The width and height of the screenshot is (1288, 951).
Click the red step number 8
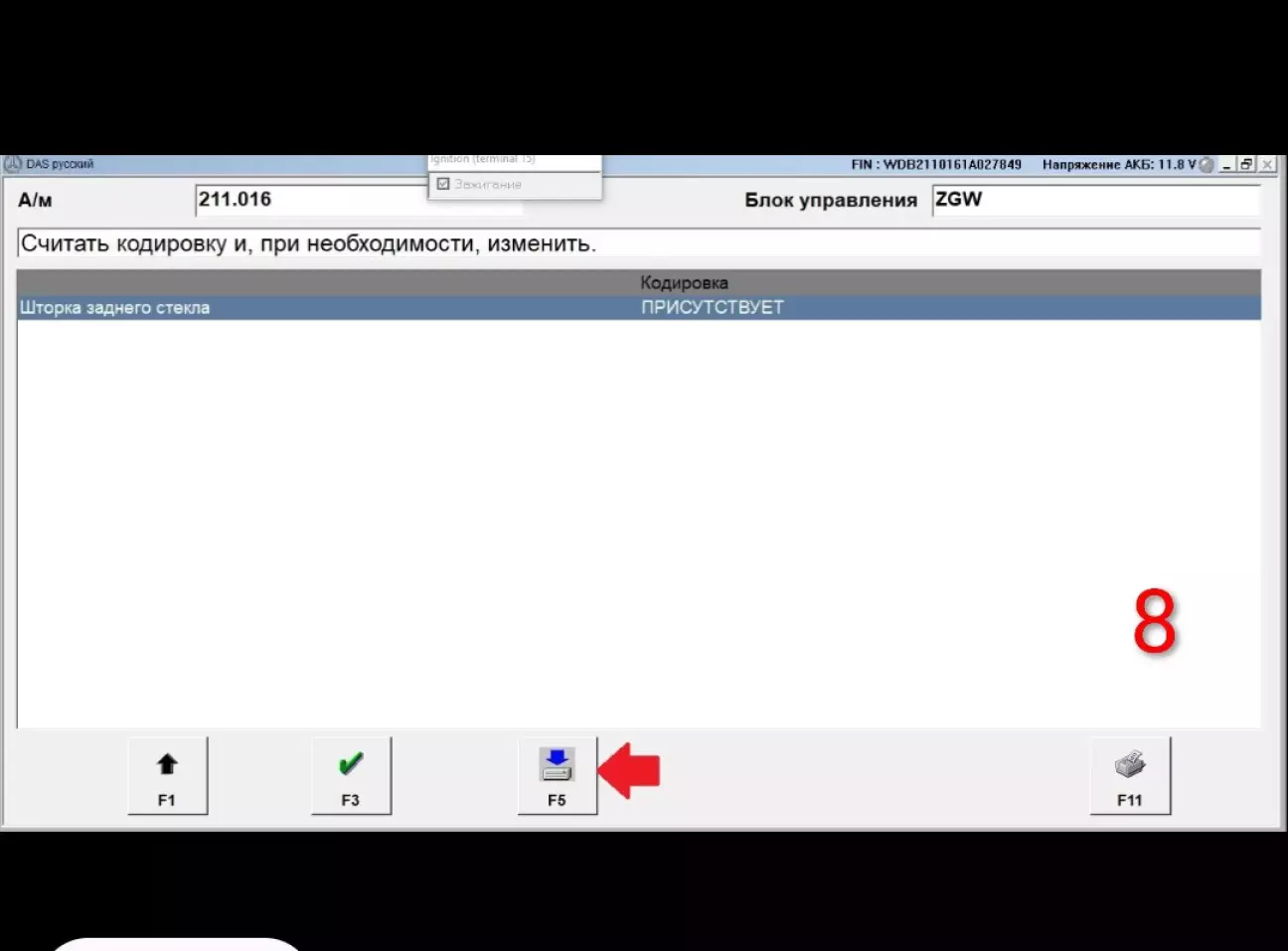(x=1154, y=623)
